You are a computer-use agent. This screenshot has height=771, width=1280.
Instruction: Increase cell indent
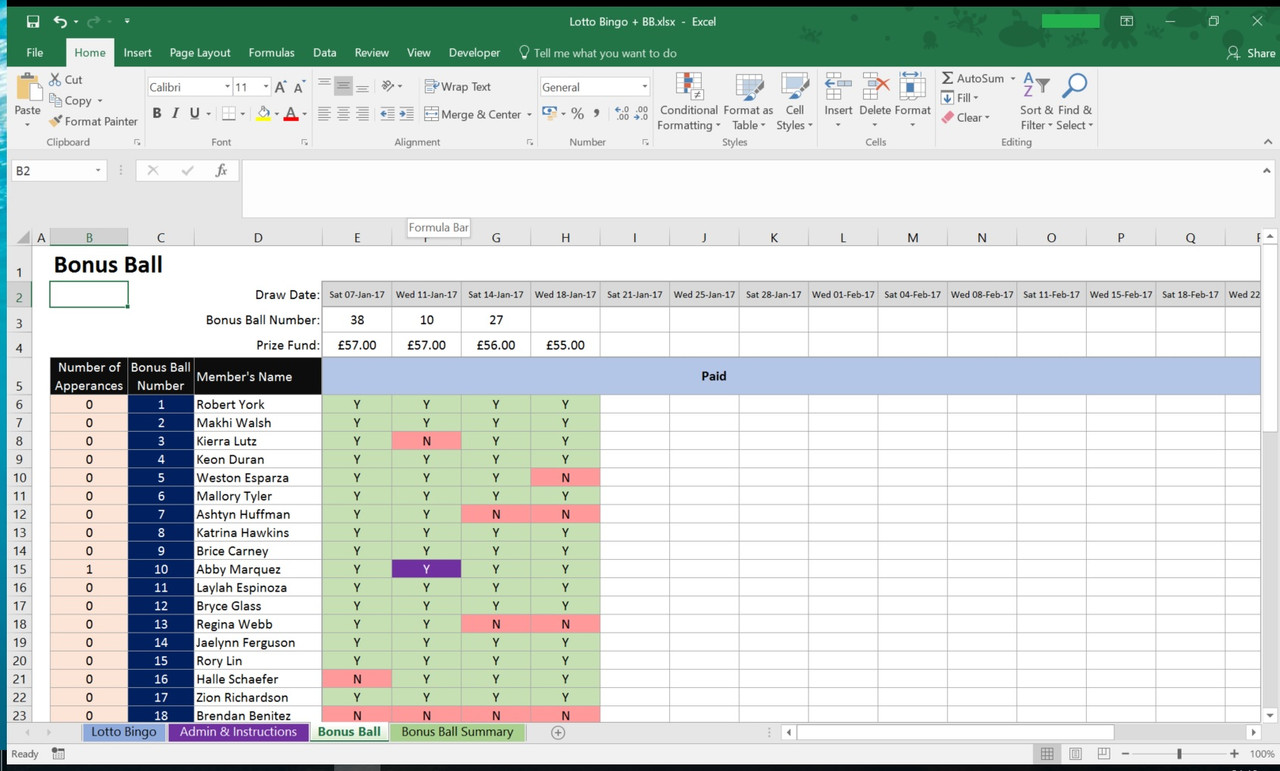(407, 114)
